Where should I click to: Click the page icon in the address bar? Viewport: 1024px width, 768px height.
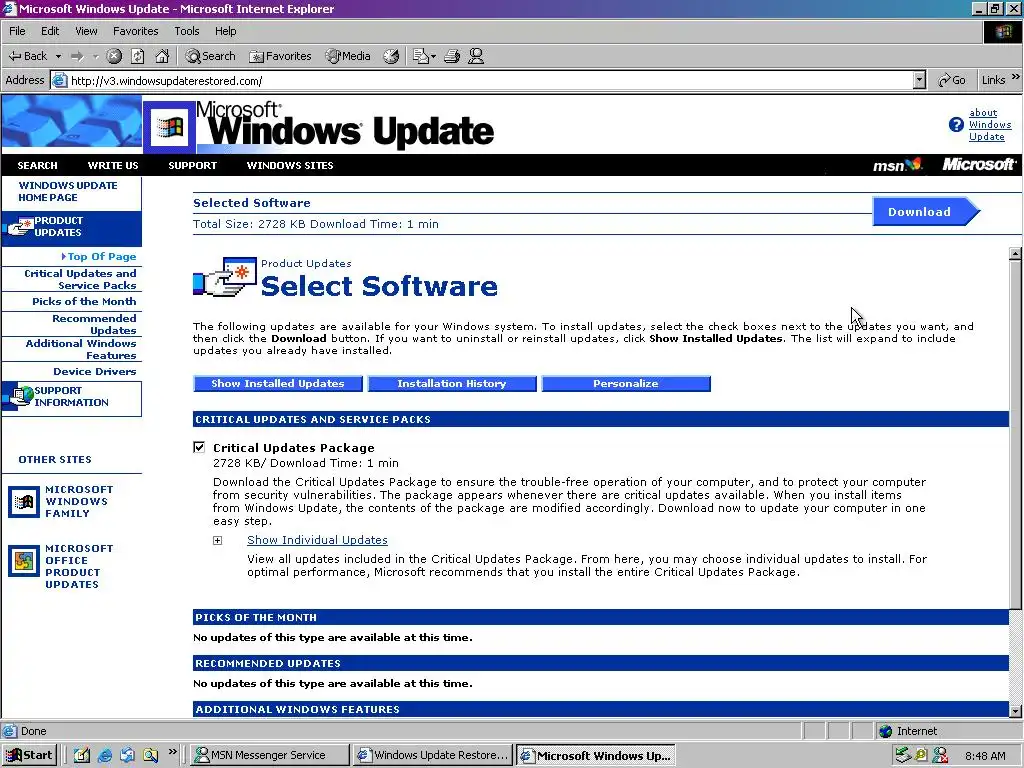59,80
